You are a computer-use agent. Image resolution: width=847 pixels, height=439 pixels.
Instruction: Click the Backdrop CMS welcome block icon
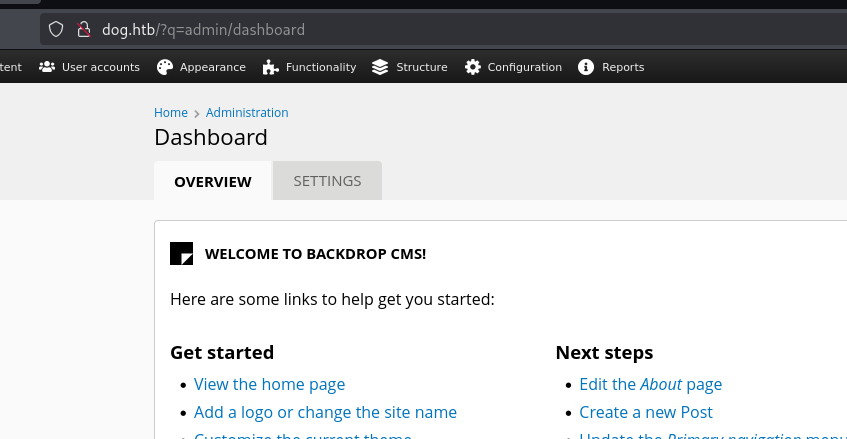[x=181, y=253]
